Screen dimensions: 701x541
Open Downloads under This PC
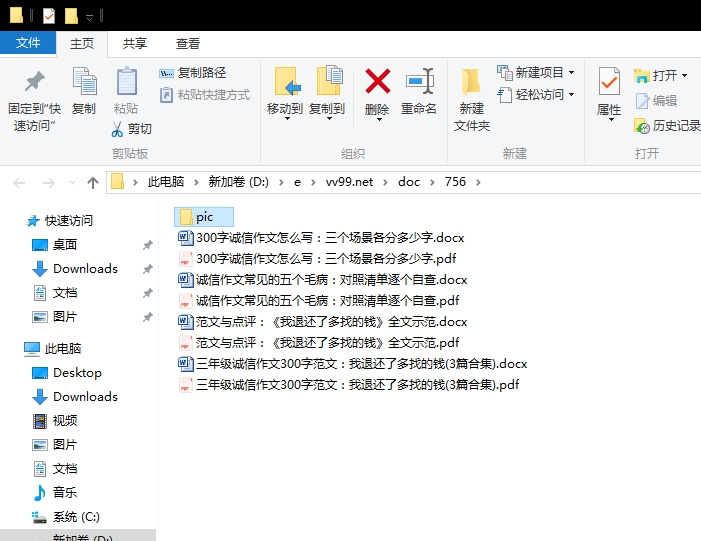coord(75,397)
